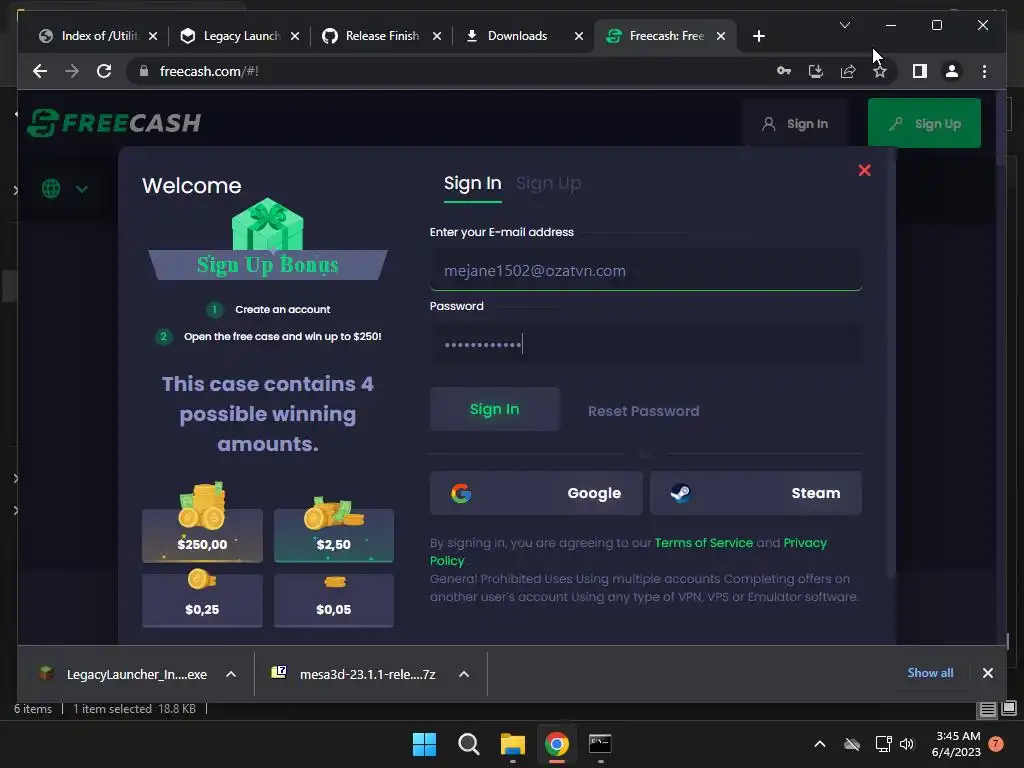Close the downloads shelf
The width and height of the screenshot is (1024, 768).
(987, 673)
